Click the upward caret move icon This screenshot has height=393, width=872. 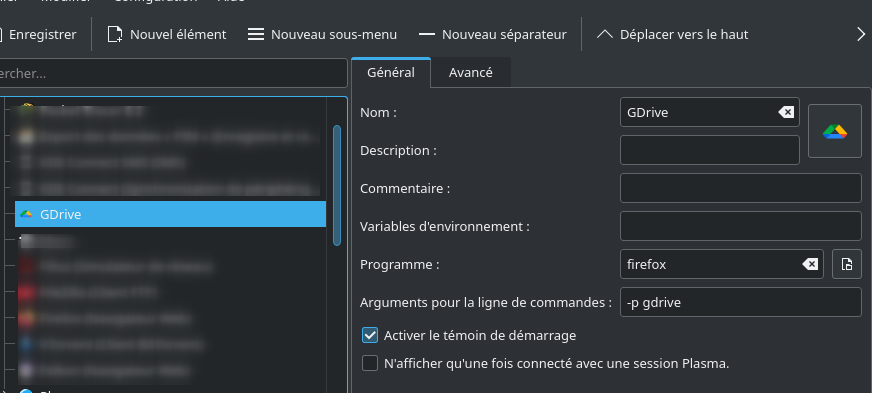point(604,34)
